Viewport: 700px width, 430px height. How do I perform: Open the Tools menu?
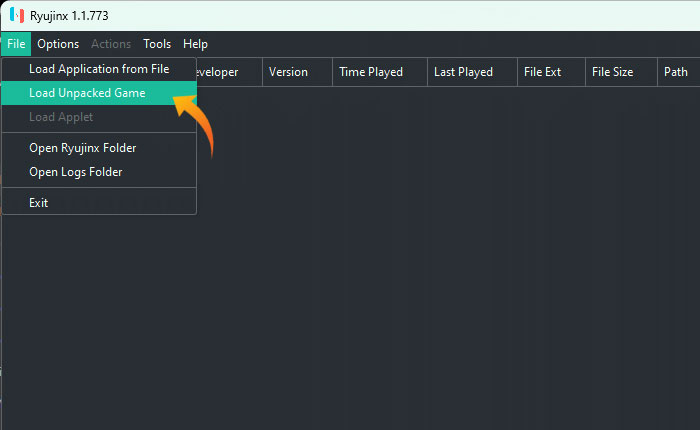click(157, 44)
